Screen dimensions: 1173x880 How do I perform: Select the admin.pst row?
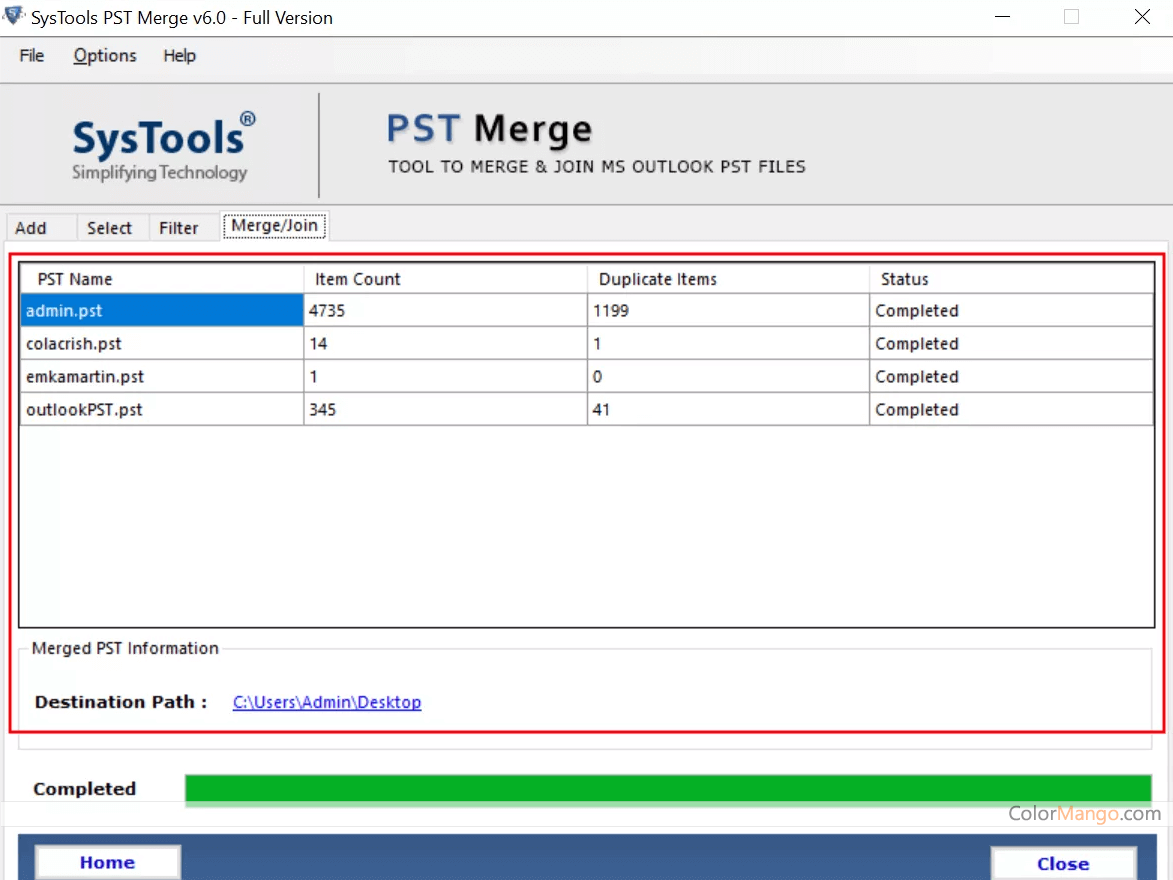[160, 310]
